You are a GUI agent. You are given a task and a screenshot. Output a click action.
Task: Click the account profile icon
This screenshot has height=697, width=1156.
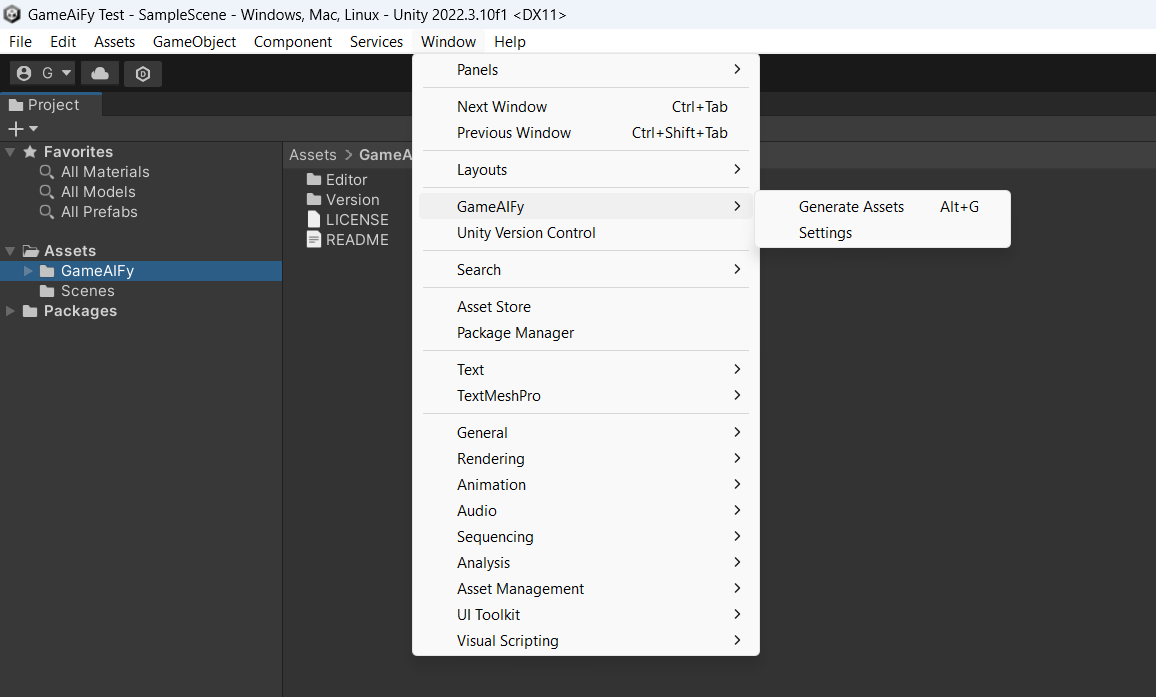click(24, 73)
